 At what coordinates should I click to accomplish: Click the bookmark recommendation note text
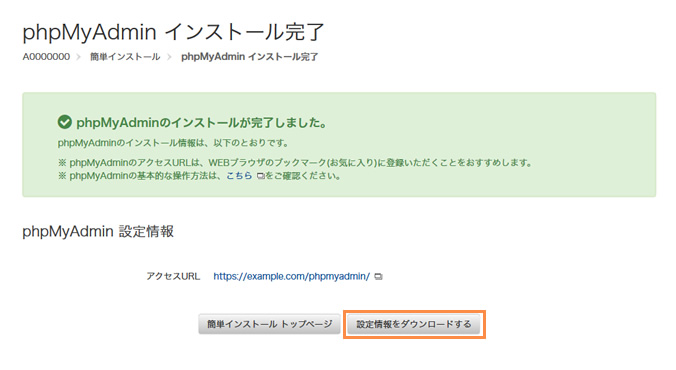pos(296,163)
